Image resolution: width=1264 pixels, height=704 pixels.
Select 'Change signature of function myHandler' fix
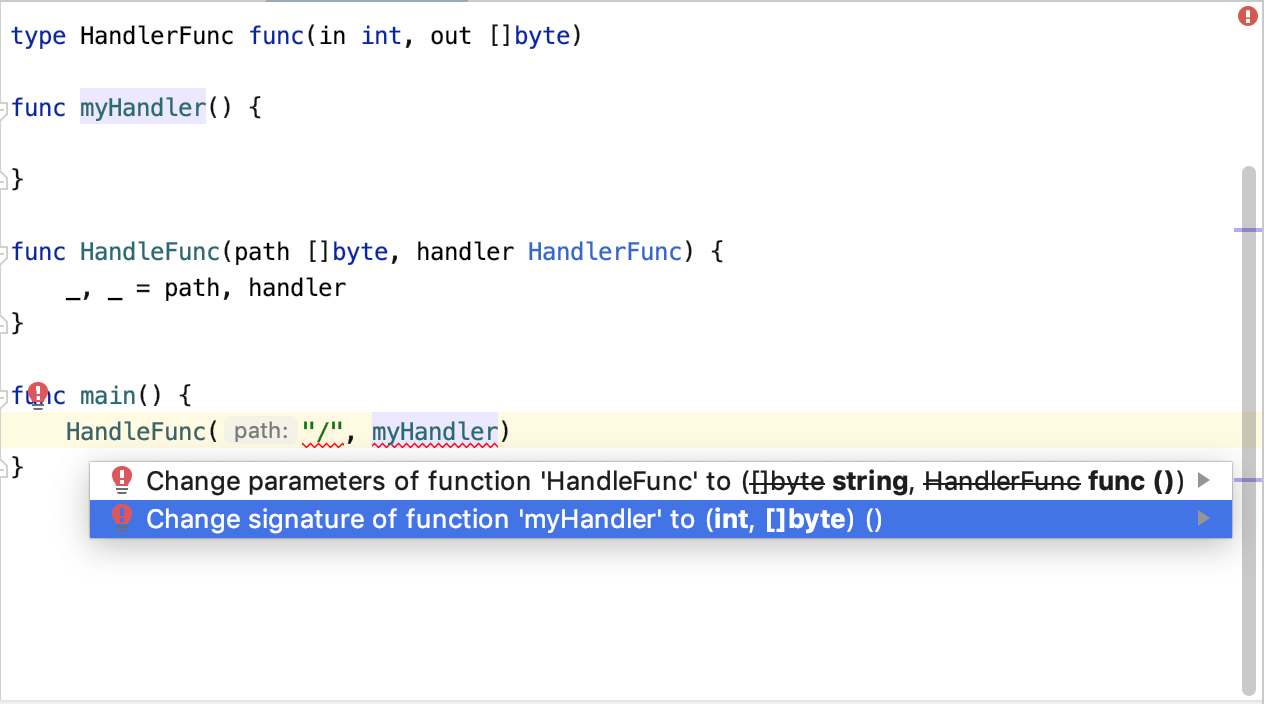661,519
